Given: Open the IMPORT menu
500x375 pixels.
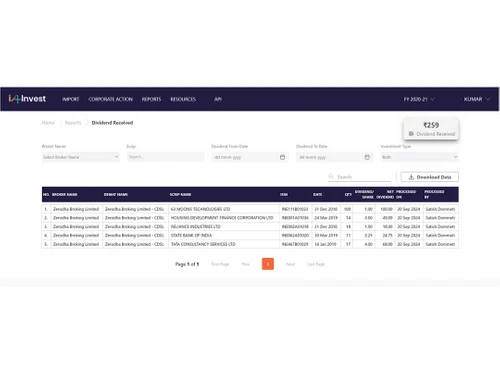Looking at the screenshot, I should [x=71, y=99].
